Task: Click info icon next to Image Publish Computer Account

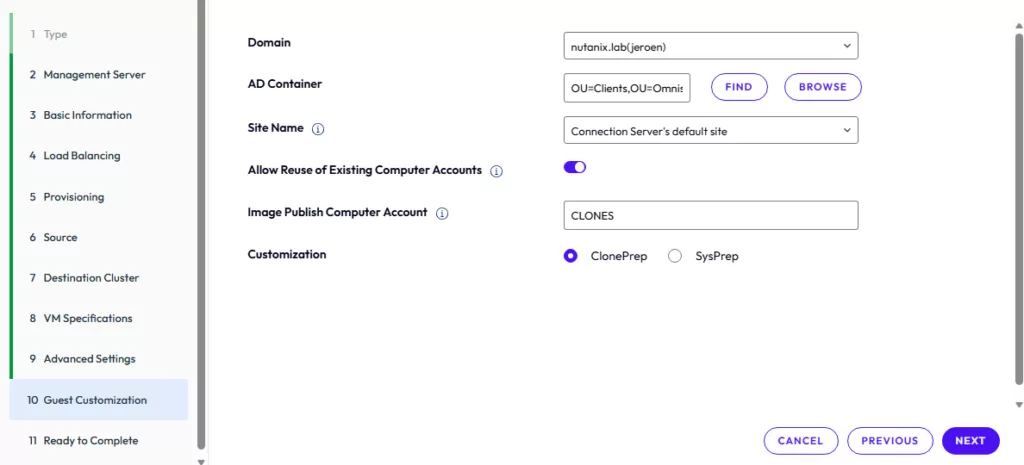Action: pos(442,214)
